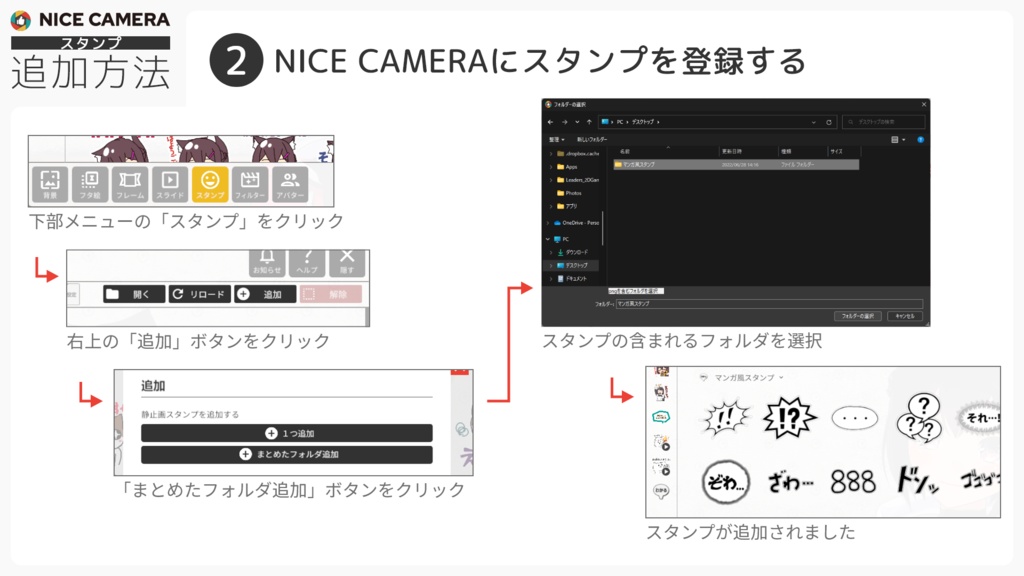Open the マンガ風スタンプ dropdown

[x=743, y=378]
